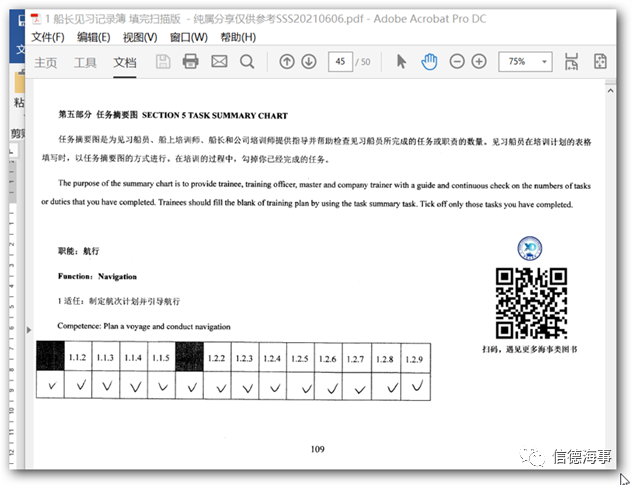Click the text Function: Navigation

[x=97, y=277]
